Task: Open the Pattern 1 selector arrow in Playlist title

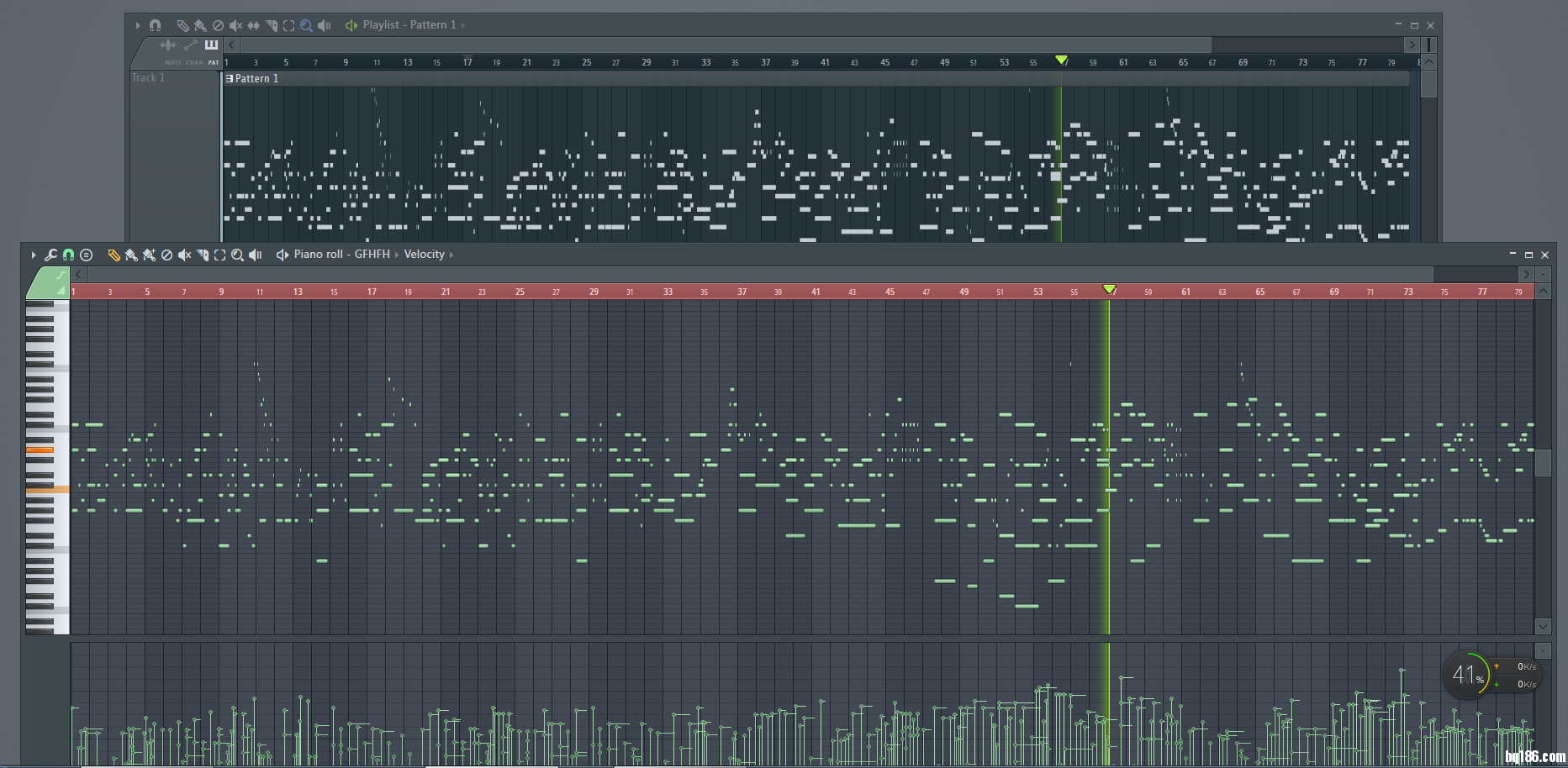Action: point(462,25)
